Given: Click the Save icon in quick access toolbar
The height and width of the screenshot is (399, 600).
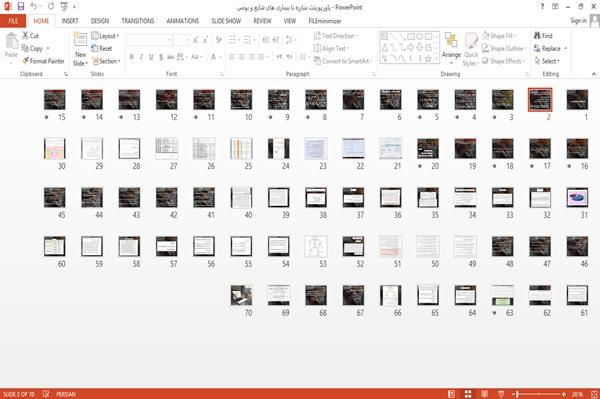Looking at the screenshot, I should point(21,7).
